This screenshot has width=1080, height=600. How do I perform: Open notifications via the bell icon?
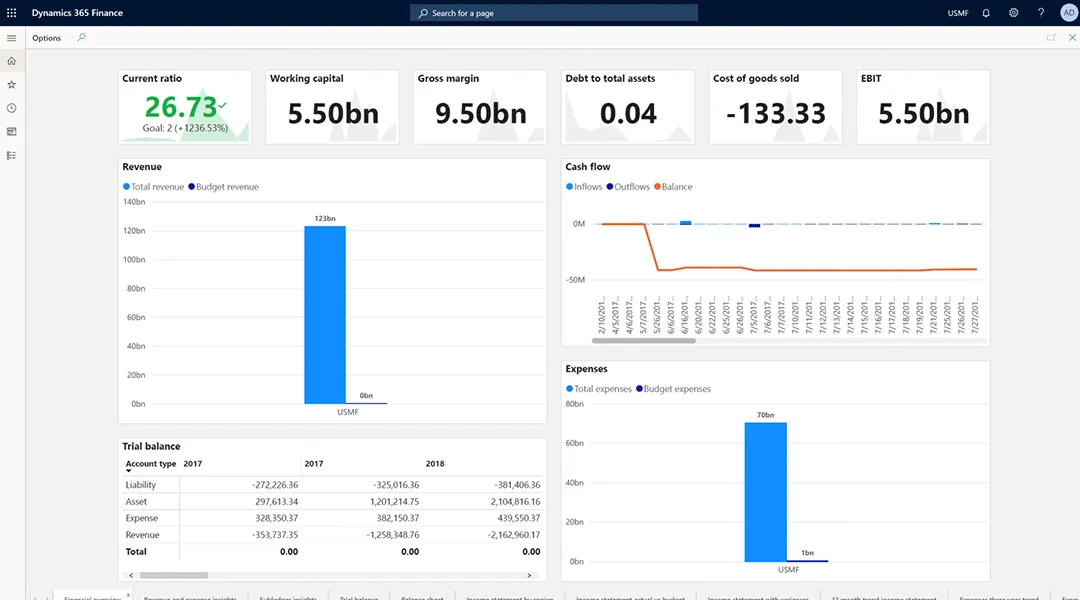pos(987,13)
